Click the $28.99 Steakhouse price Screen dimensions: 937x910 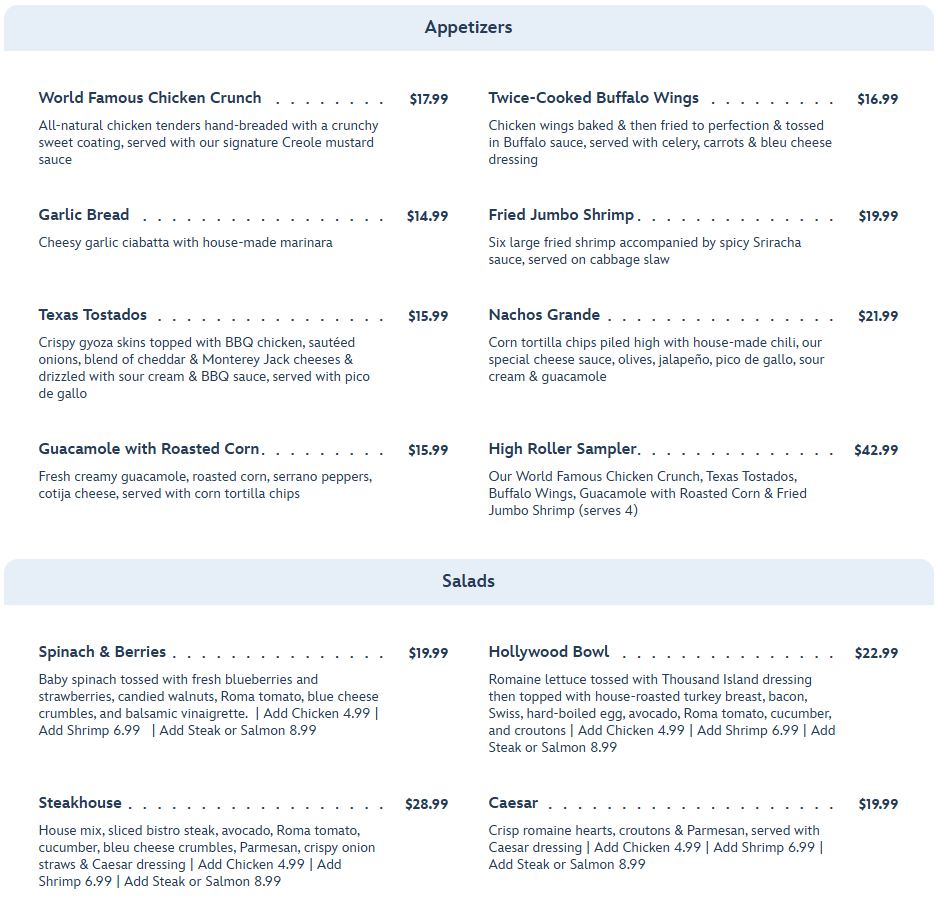pyautogui.click(x=426, y=804)
